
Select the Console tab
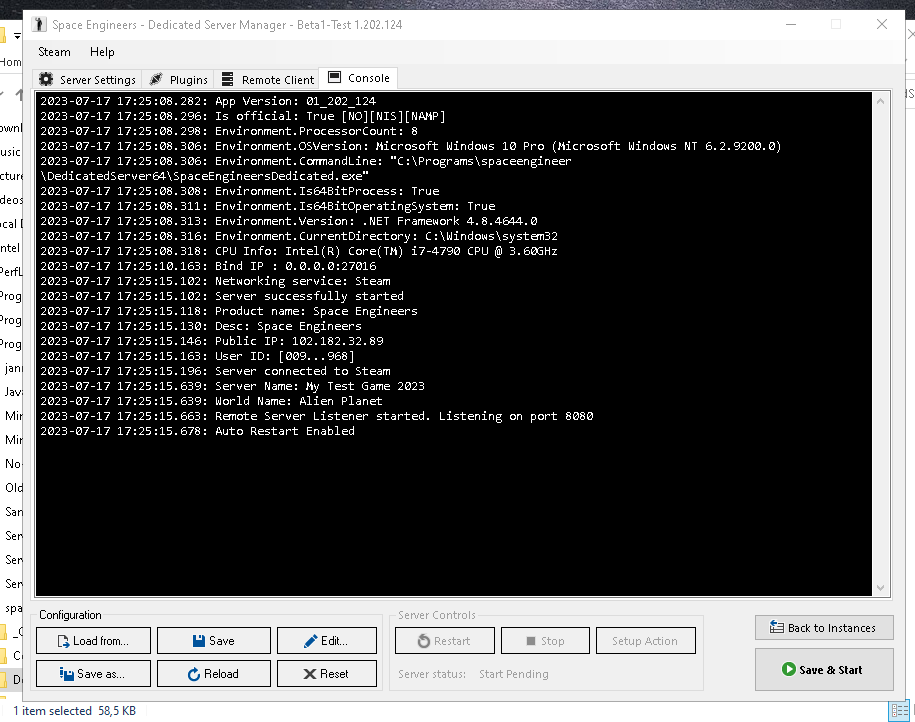click(x=358, y=78)
